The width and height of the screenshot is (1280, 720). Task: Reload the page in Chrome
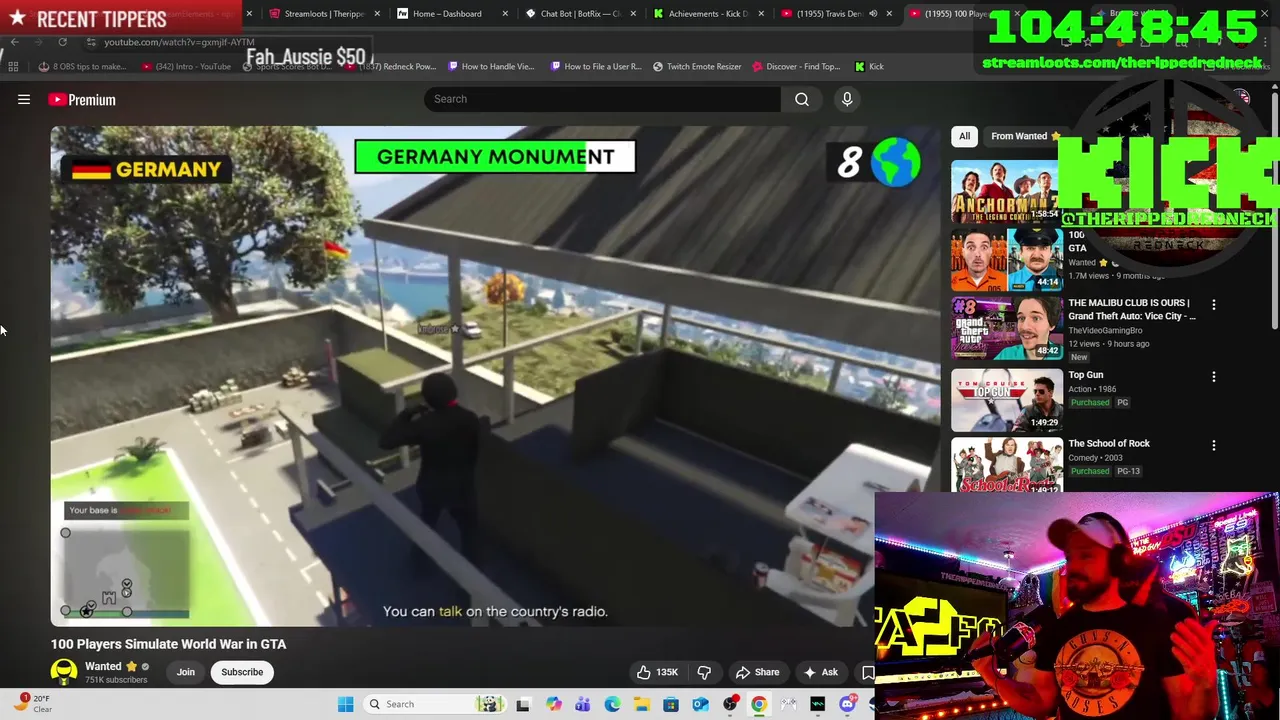point(62,42)
